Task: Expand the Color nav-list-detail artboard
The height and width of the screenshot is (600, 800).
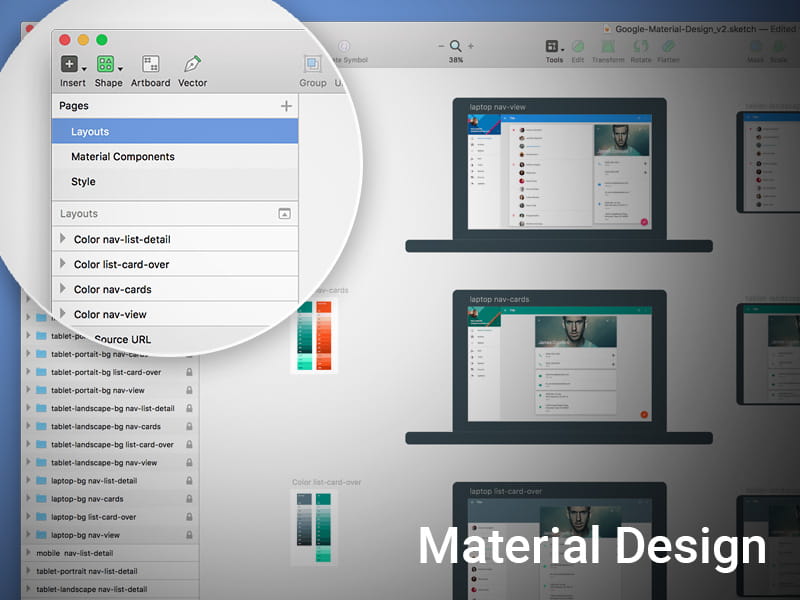Action: pos(63,239)
